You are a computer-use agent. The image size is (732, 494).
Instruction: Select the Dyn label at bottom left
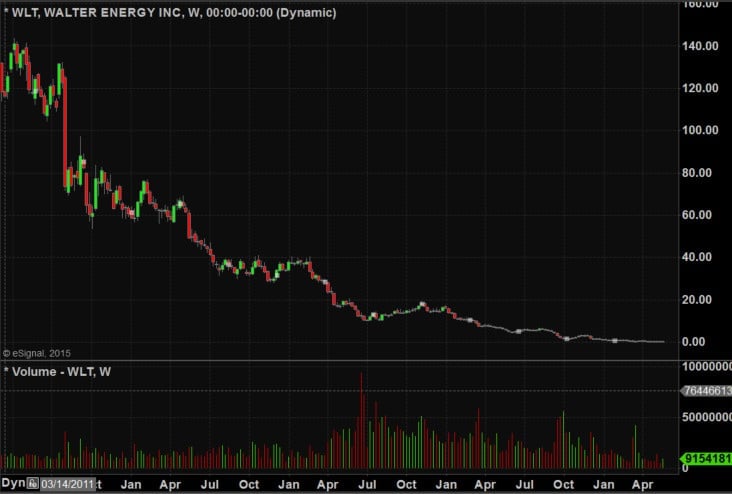click(13, 483)
